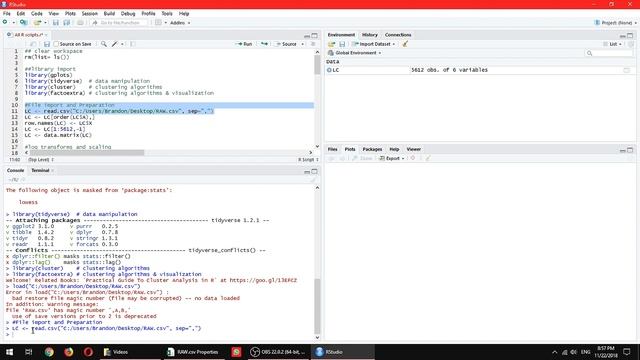Open the File menu

[x=7, y=13]
